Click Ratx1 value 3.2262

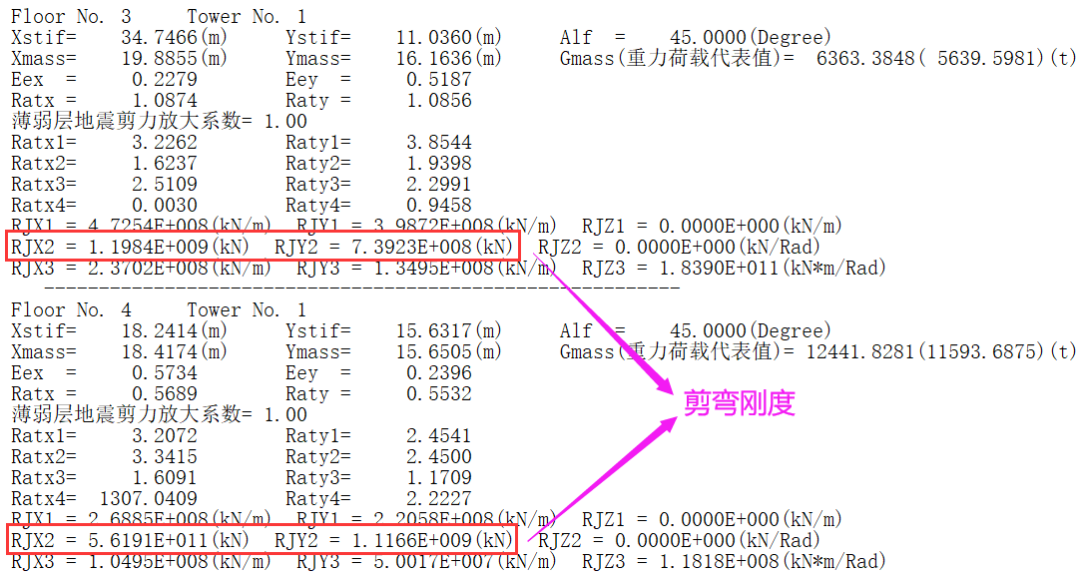pyautogui.click(x=165, y=143)
